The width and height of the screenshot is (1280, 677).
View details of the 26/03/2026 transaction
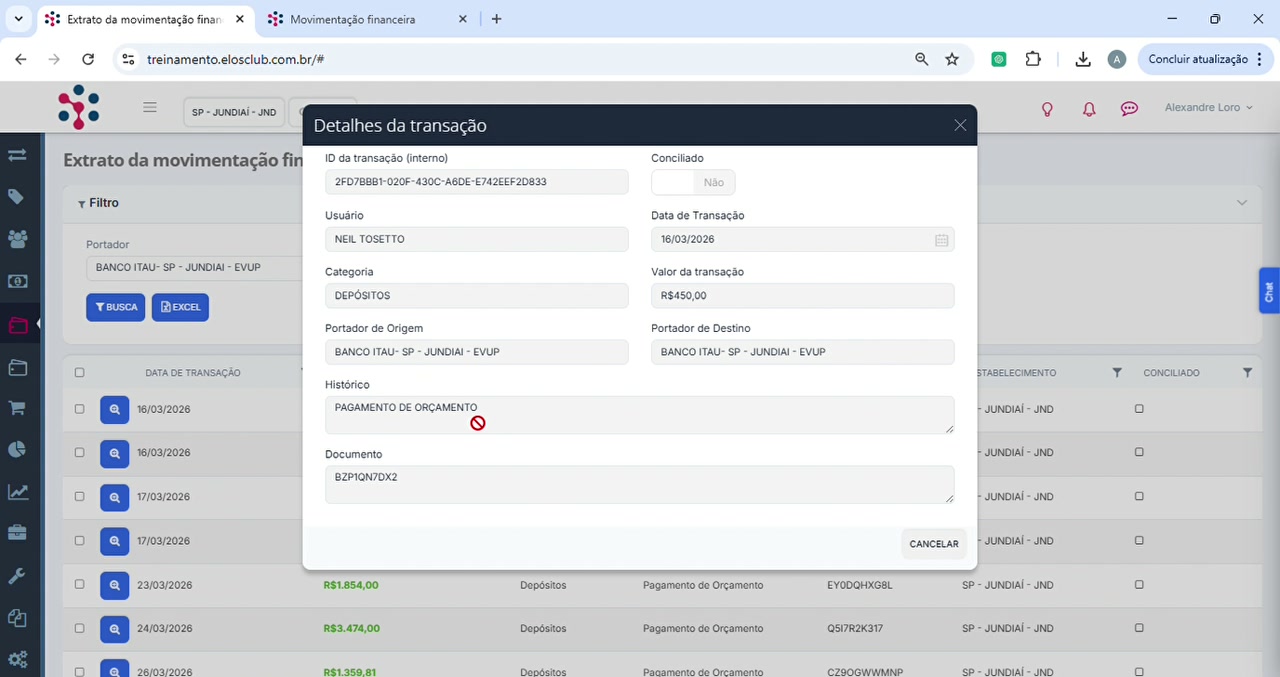pyautogui.click(x=115, y=669)
